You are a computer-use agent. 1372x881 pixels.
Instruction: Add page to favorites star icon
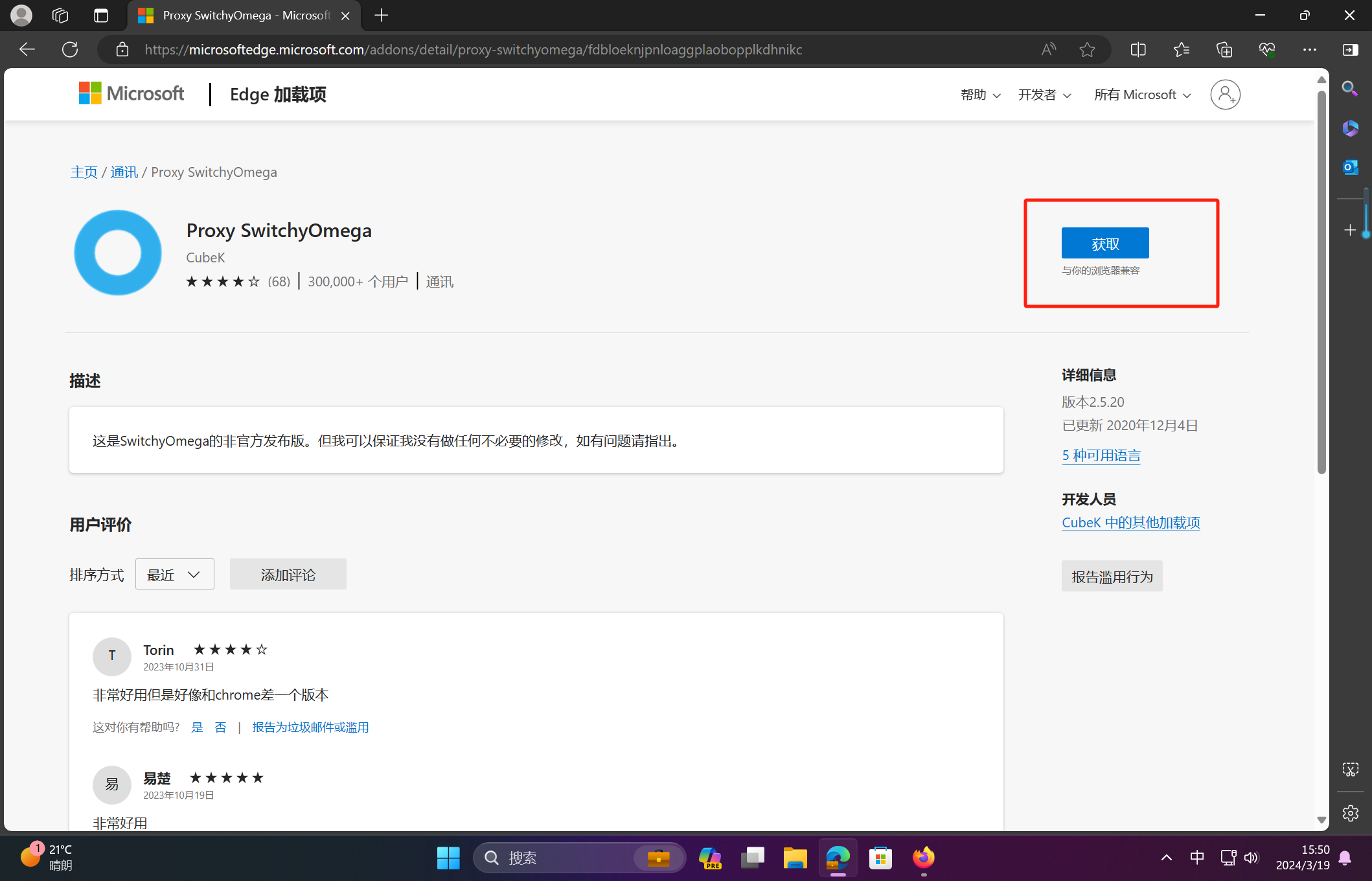(x=1087, y=49)
